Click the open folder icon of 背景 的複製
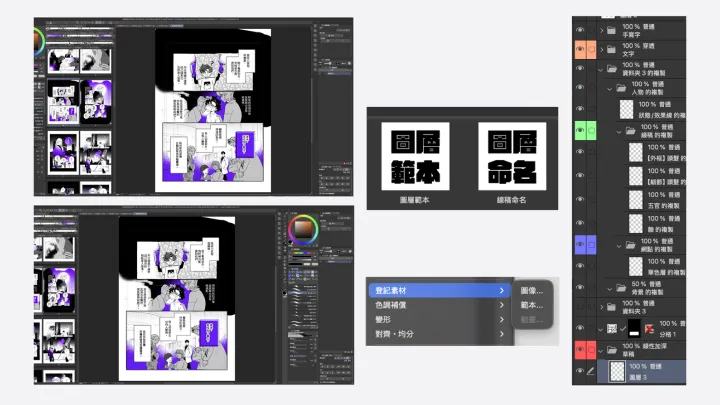 point(621,288)
